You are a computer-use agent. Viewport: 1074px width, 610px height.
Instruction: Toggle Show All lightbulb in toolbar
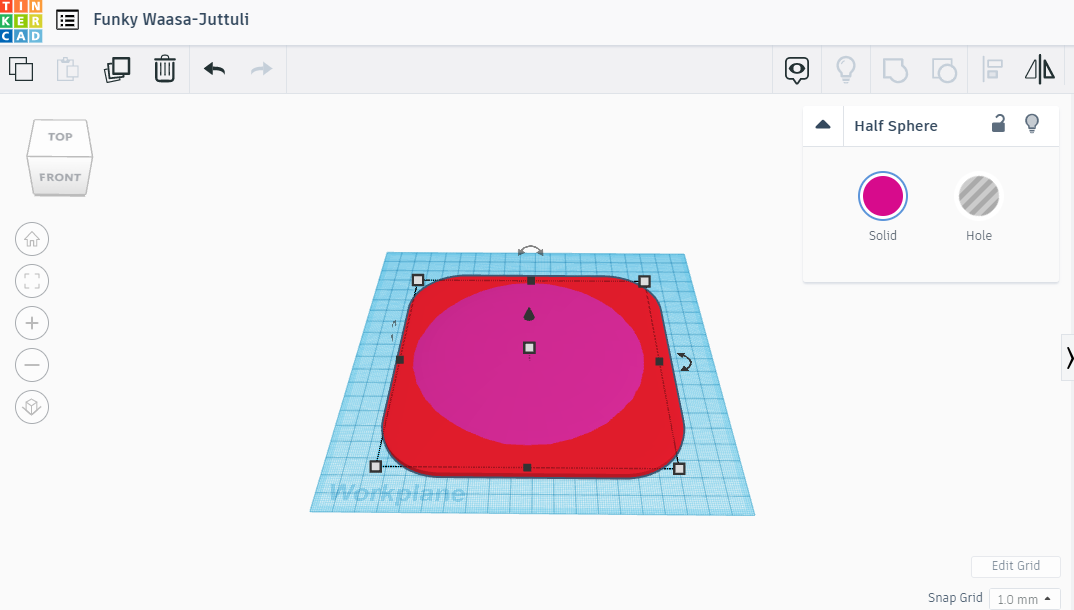847,70
